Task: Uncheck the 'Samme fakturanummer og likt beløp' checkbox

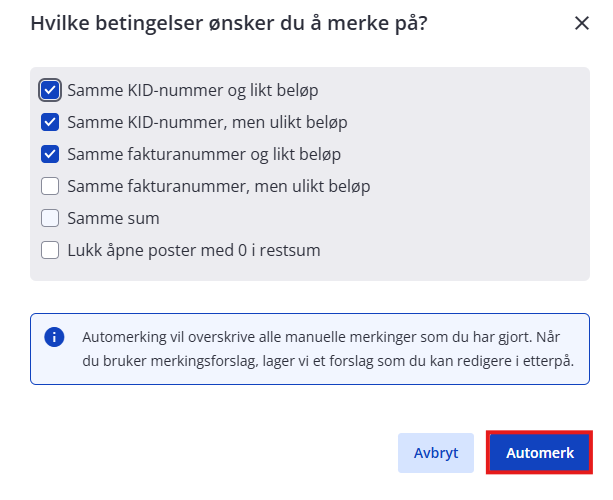Action: coord(50,154)
